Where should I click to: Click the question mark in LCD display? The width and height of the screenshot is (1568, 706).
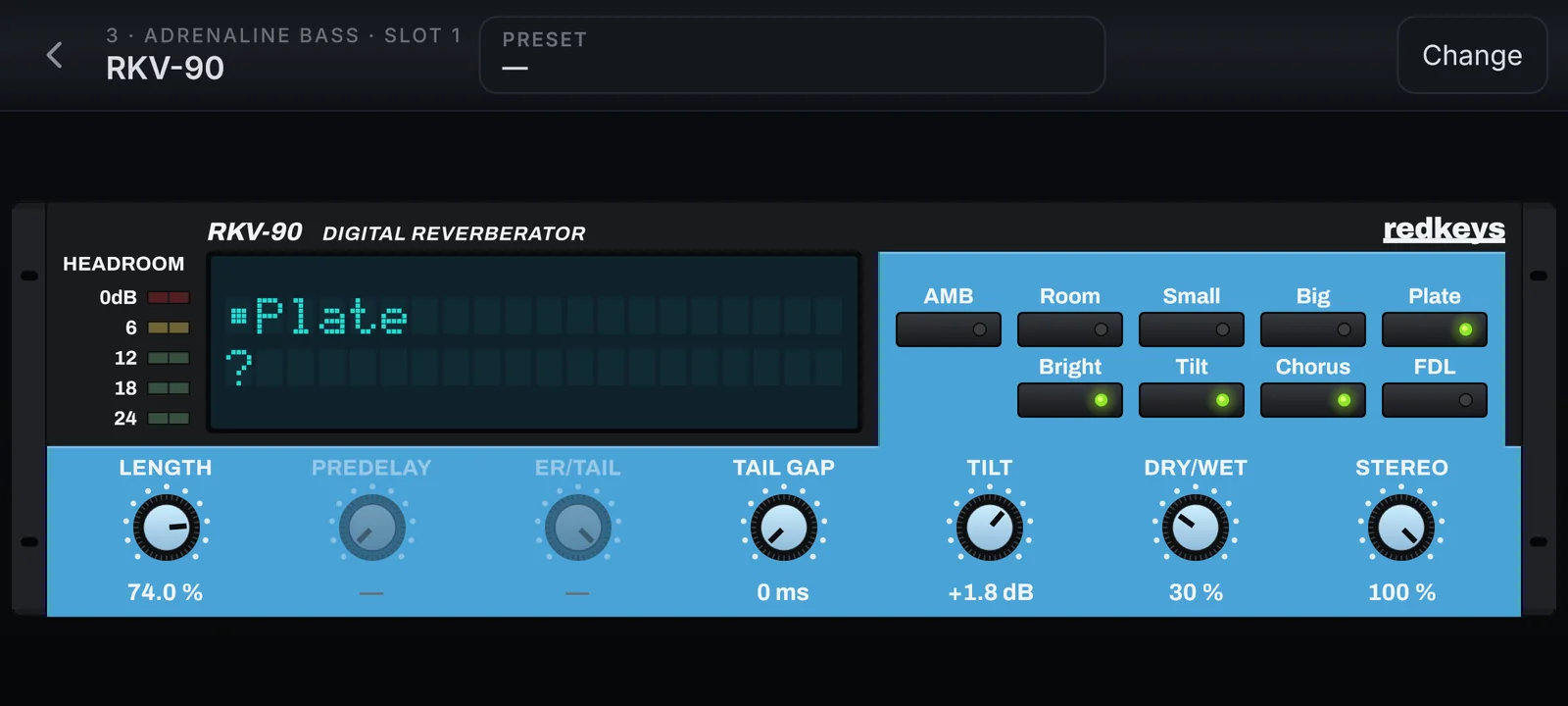point(239,368)
